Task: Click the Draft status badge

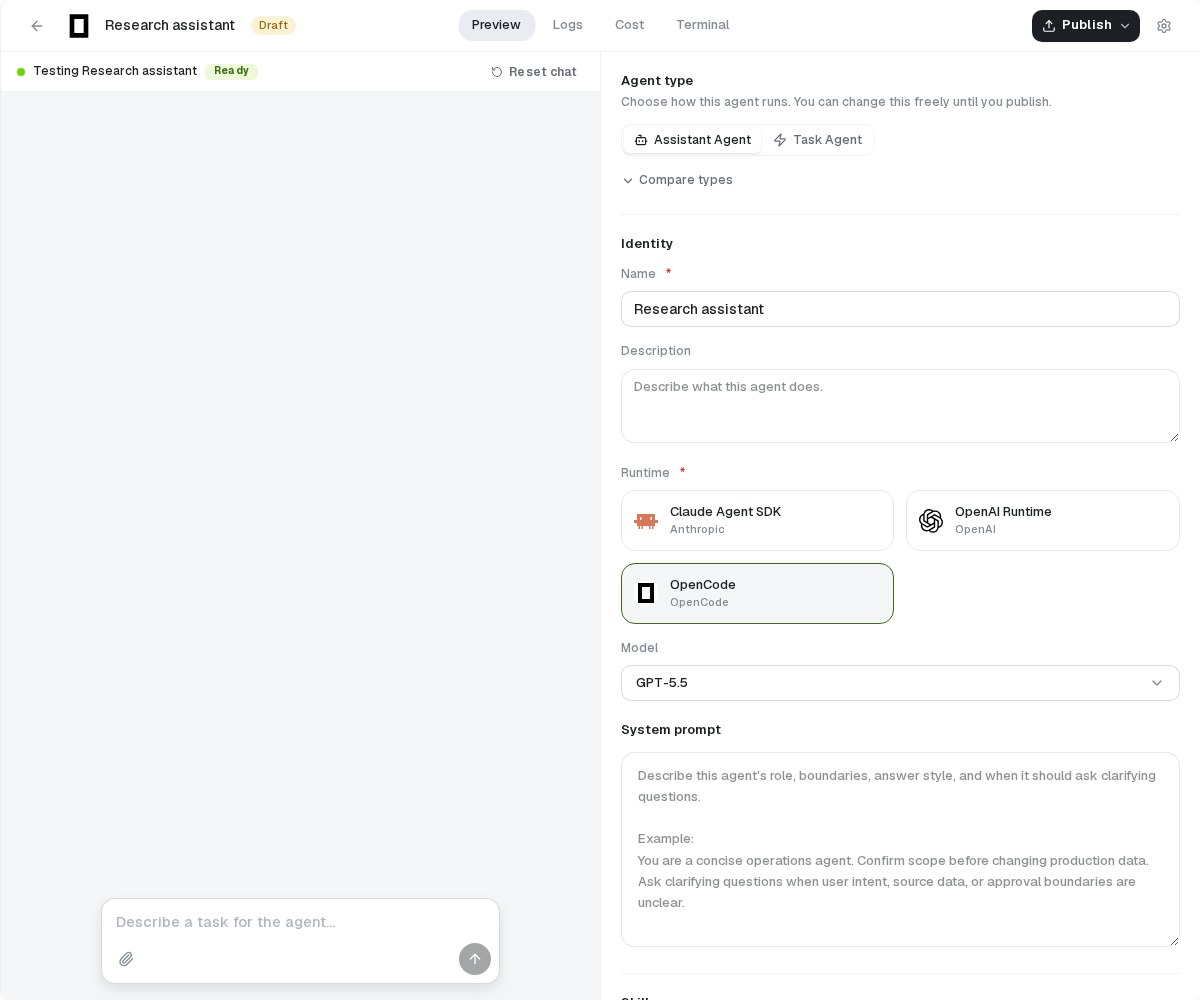Action: point(273,25)
